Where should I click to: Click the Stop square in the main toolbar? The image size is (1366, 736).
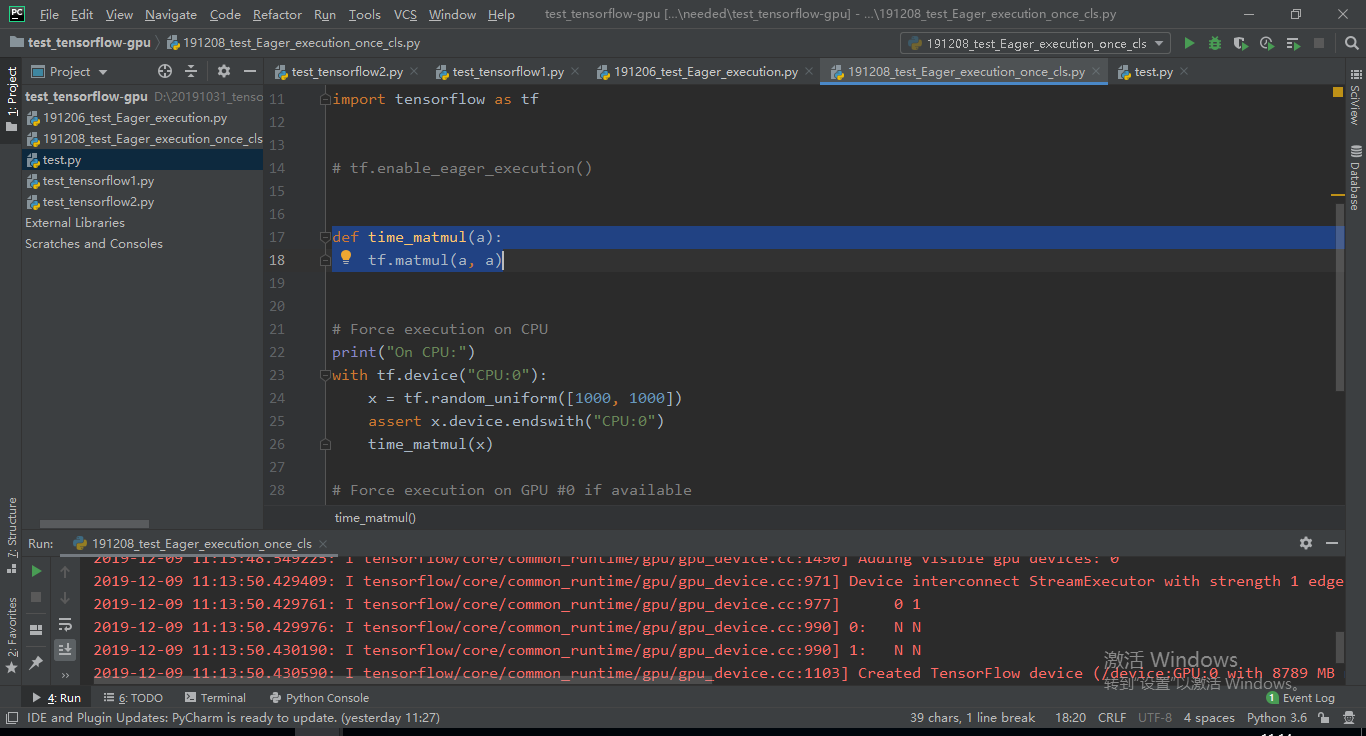1319,43
